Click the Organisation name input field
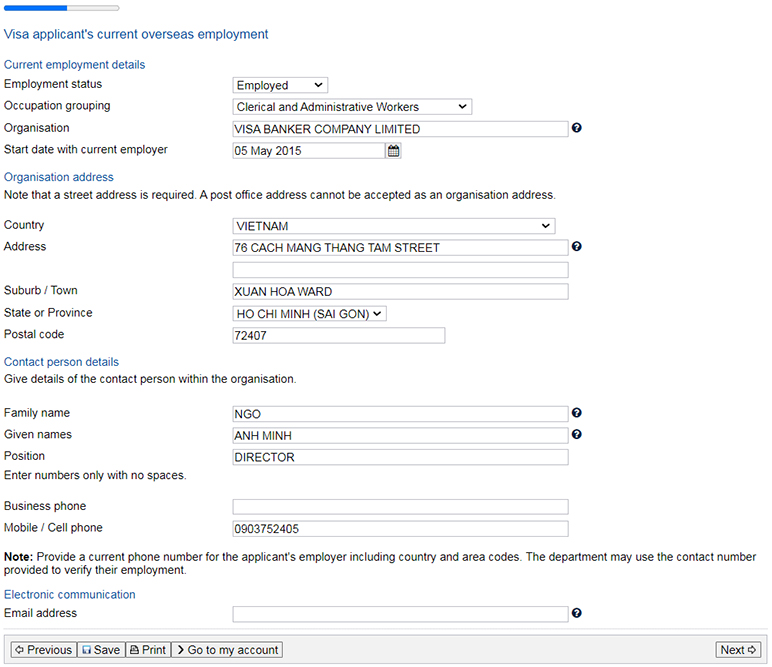This screenshot has width=772, height=667. pyautogui.click(x=400, y=129)
